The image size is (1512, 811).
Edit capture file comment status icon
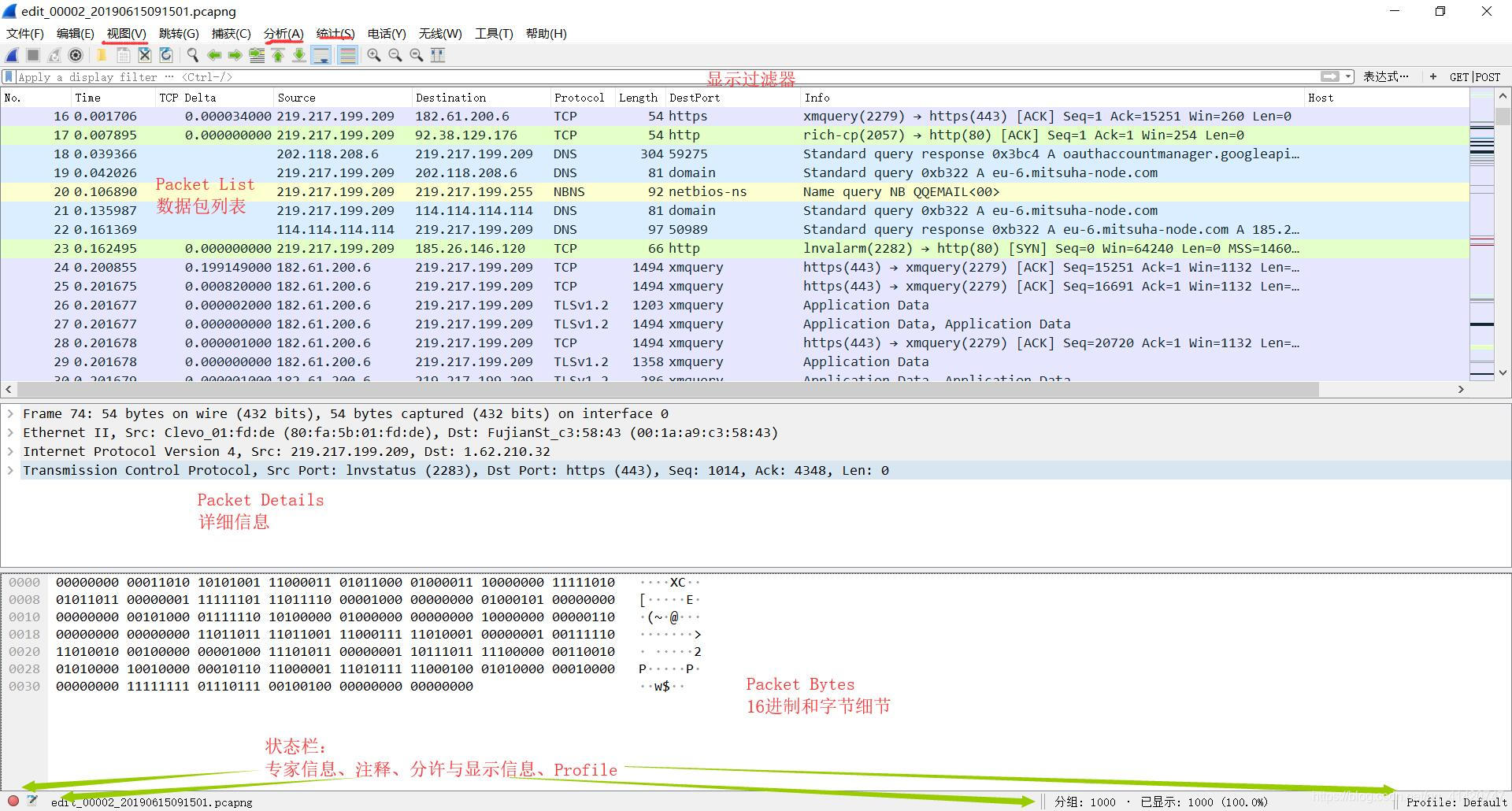(x=31, y=801)
